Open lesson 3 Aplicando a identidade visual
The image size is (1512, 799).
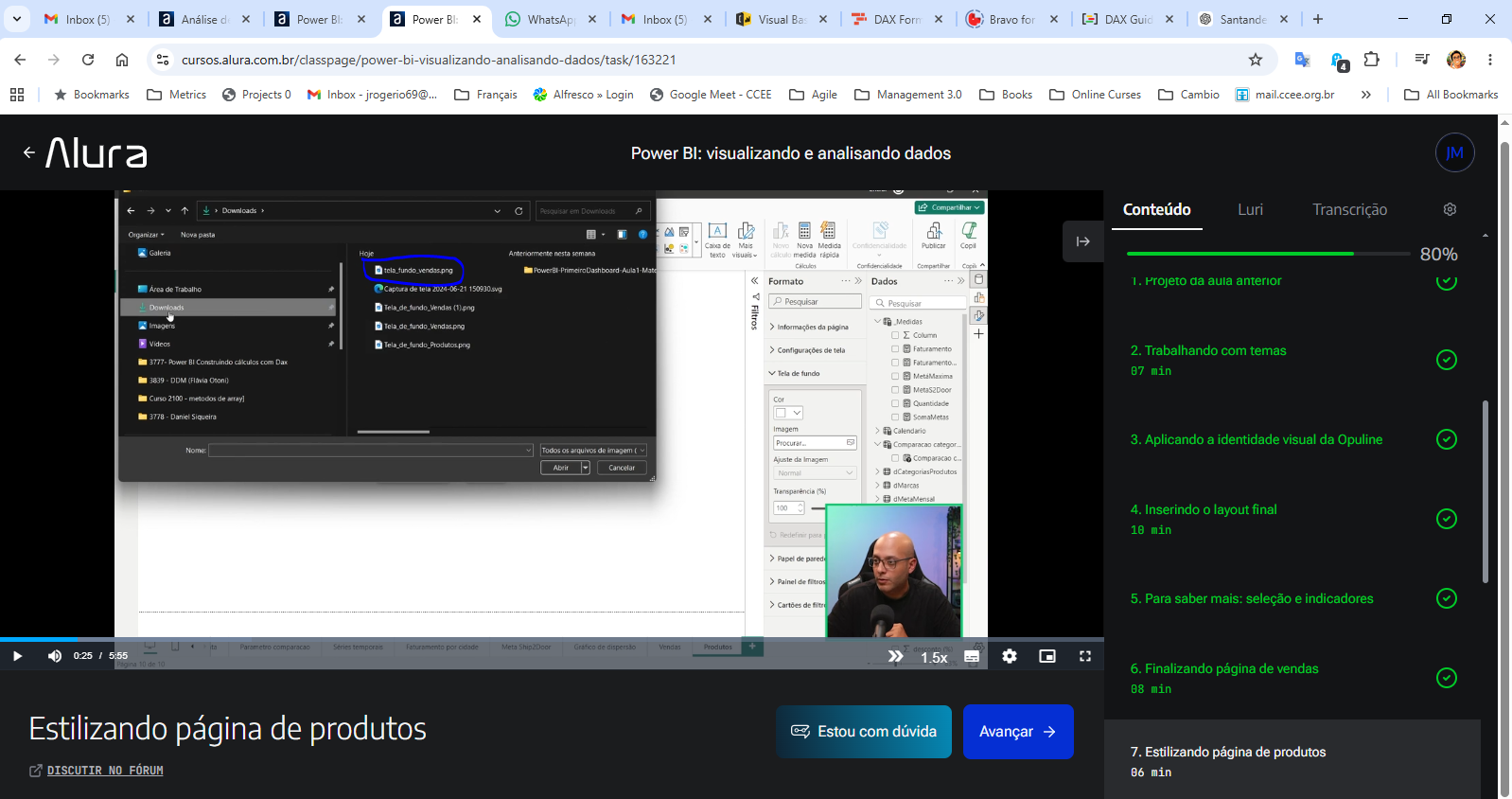[x=1257, y=439]
